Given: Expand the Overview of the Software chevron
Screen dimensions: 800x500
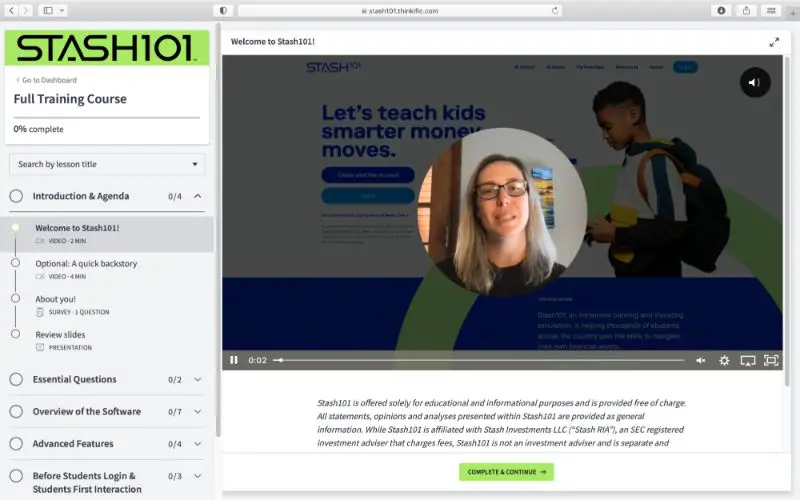Looking at the screenshot, I should [x=197, y=412].
